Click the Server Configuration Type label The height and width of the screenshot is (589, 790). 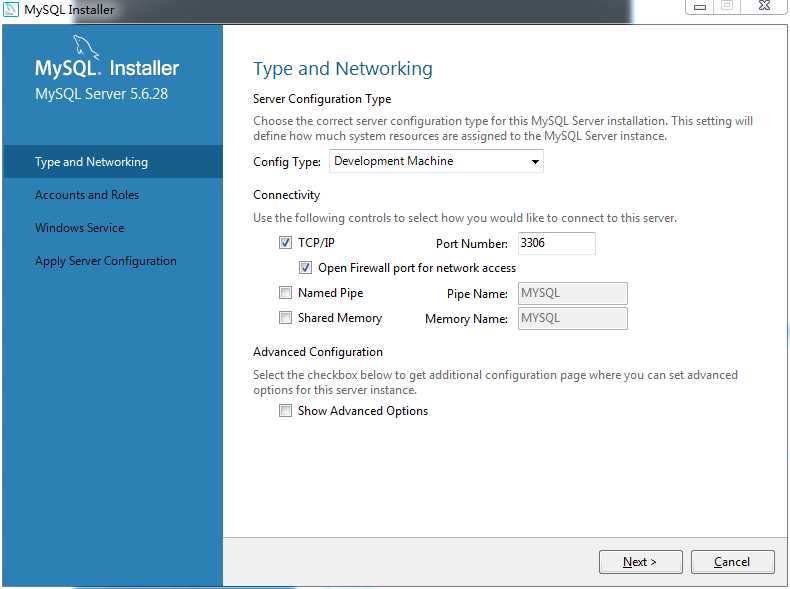322,99
